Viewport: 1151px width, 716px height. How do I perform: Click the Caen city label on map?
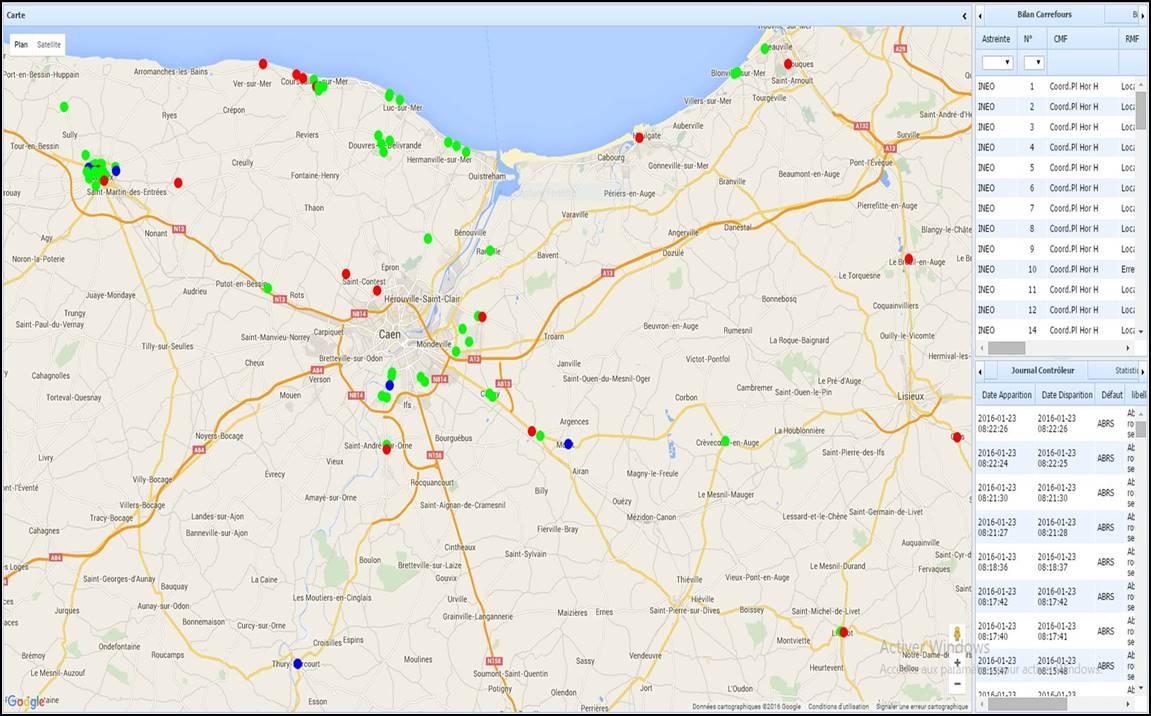[x=390, y=335]
